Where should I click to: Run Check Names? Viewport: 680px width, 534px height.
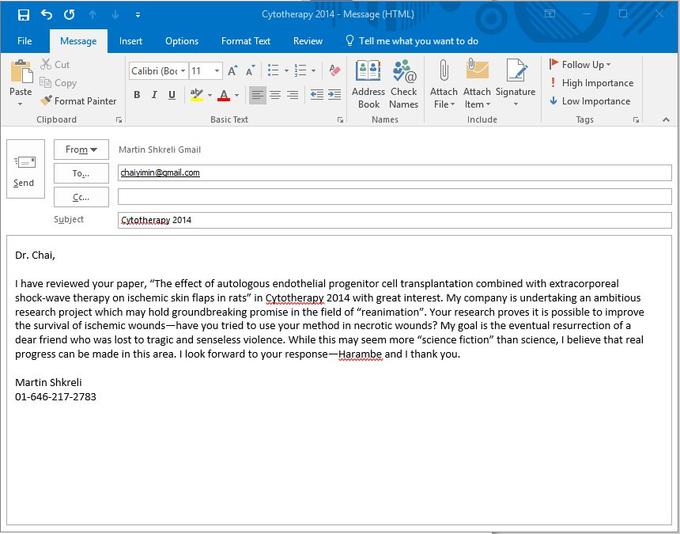tap(404, 84)
